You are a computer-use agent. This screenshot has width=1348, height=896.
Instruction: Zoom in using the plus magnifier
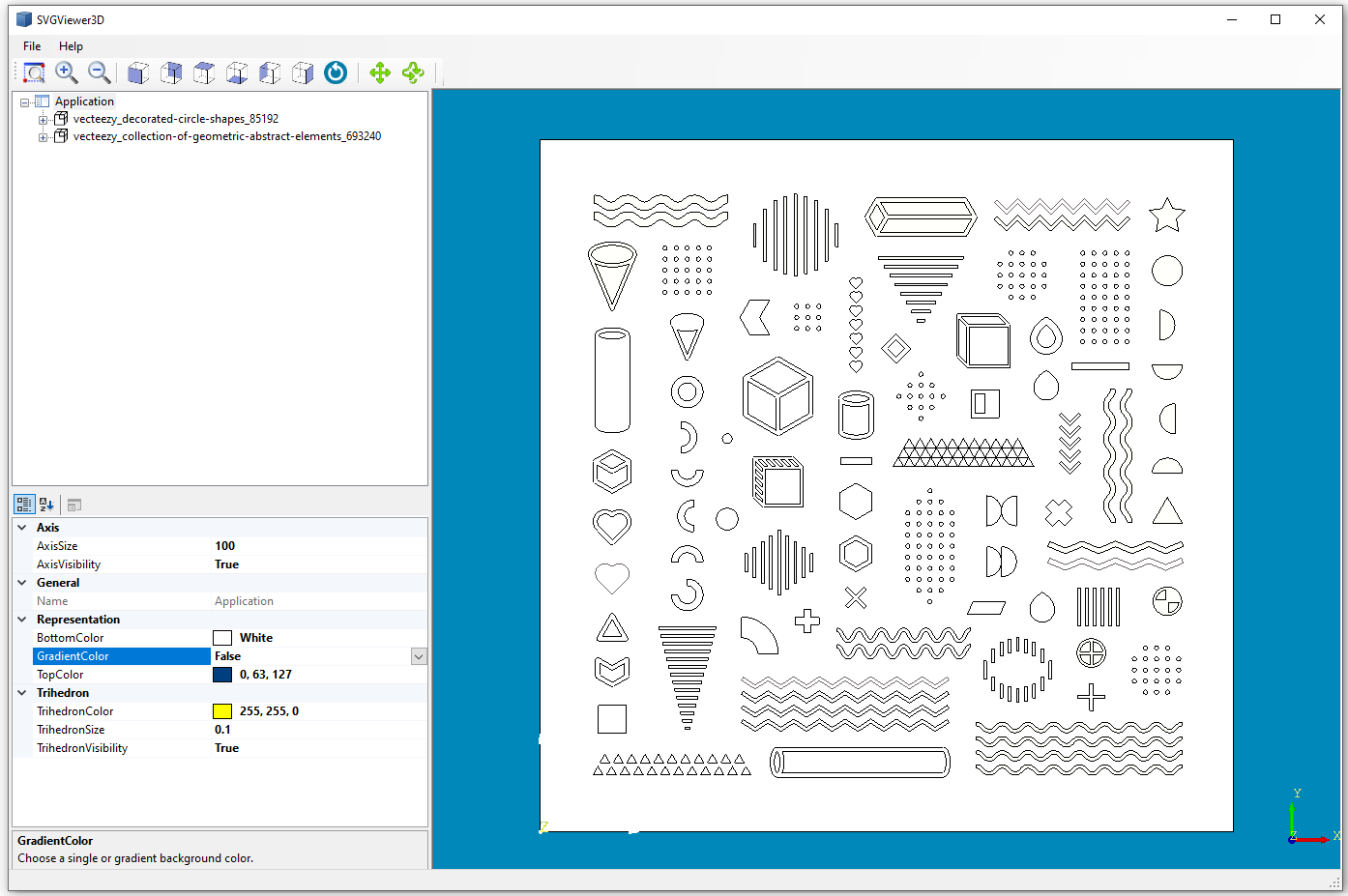67,72
